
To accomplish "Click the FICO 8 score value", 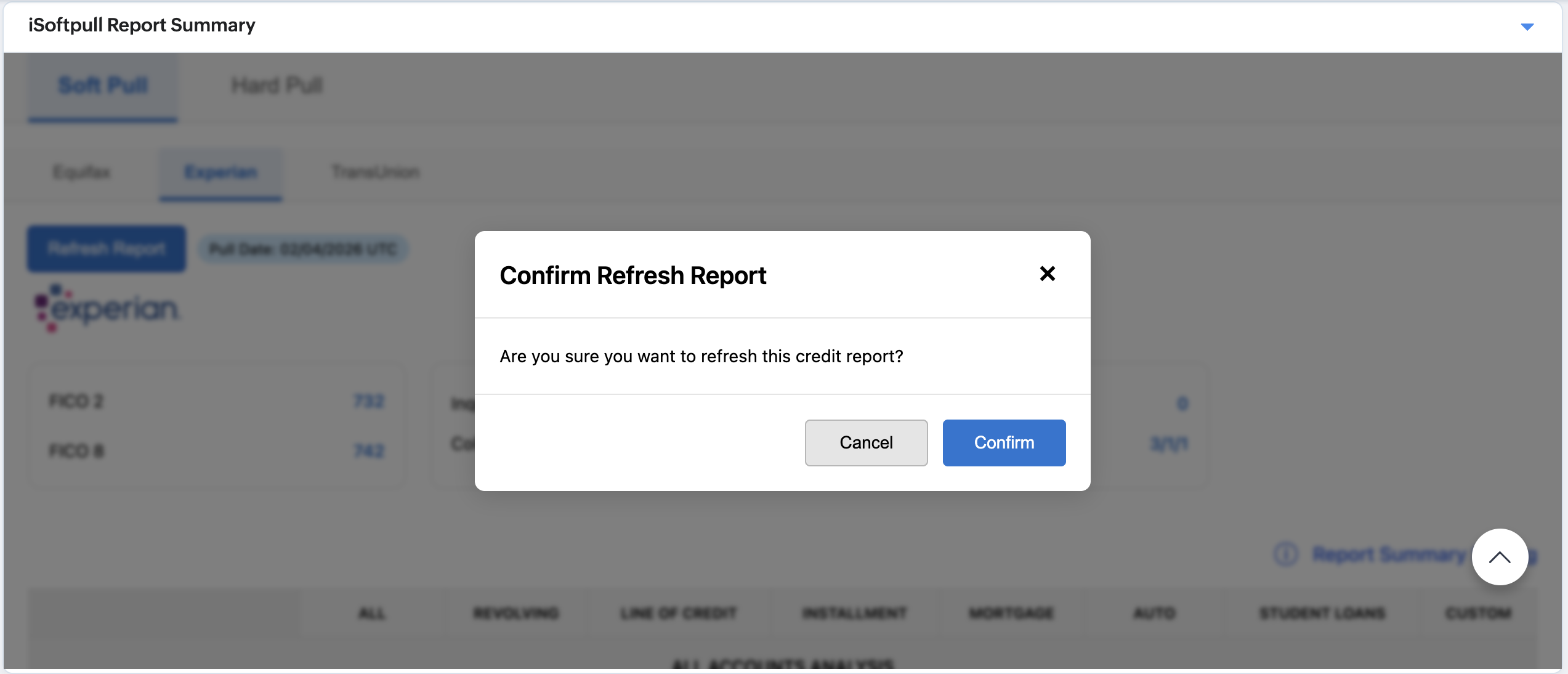I will 369,451.
